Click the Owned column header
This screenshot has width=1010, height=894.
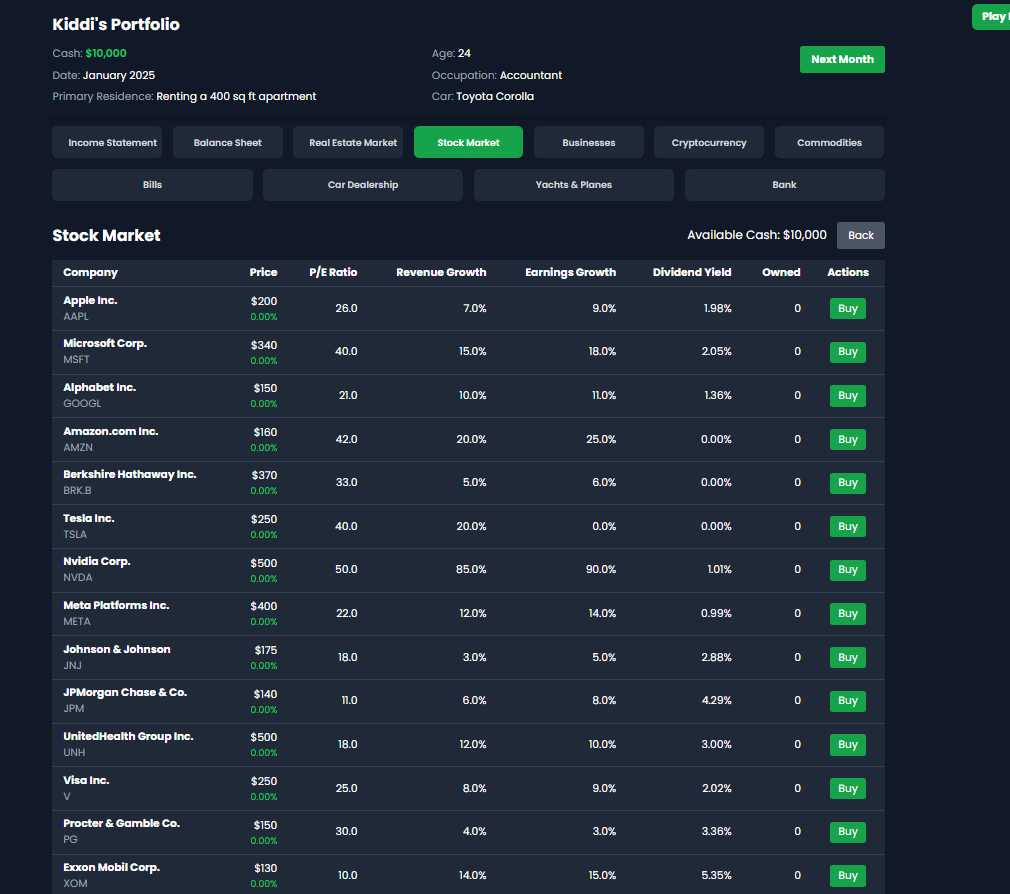(781, 272)
